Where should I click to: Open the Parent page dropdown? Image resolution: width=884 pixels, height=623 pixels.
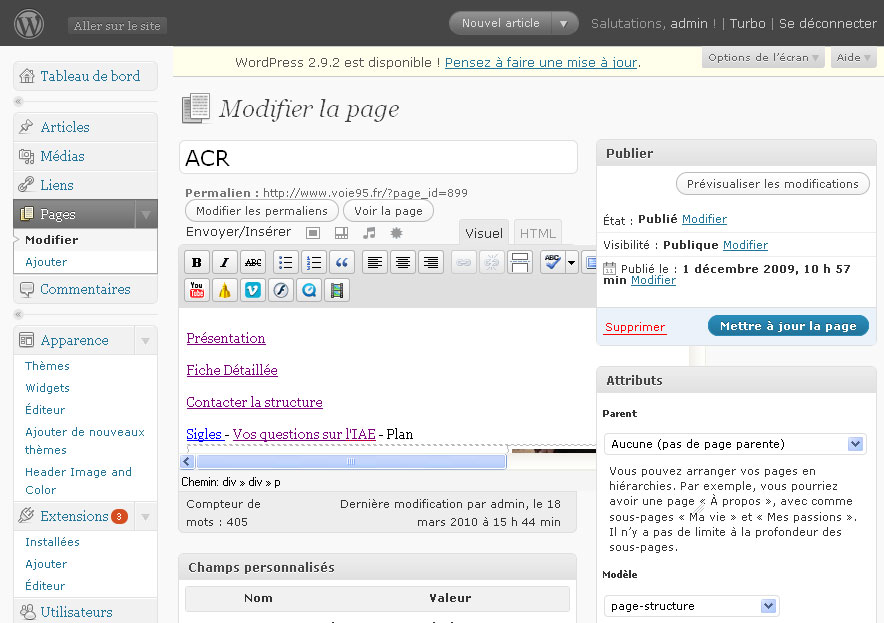735,443
